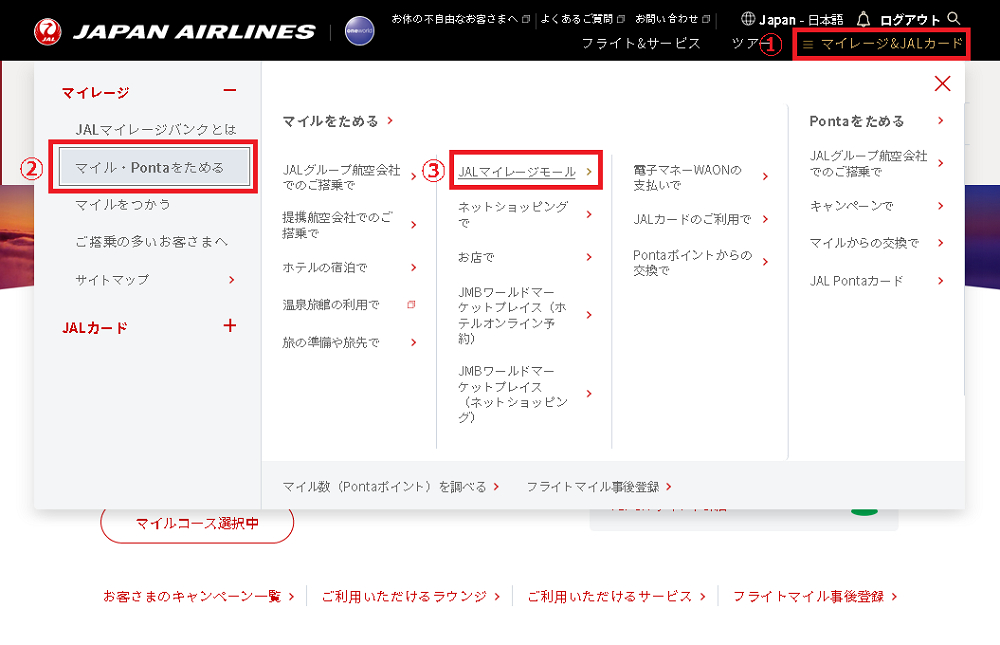Click the マイルをためる heading link
The width and height of the screenshot is (1000, 645).
[x=337, y=121]
